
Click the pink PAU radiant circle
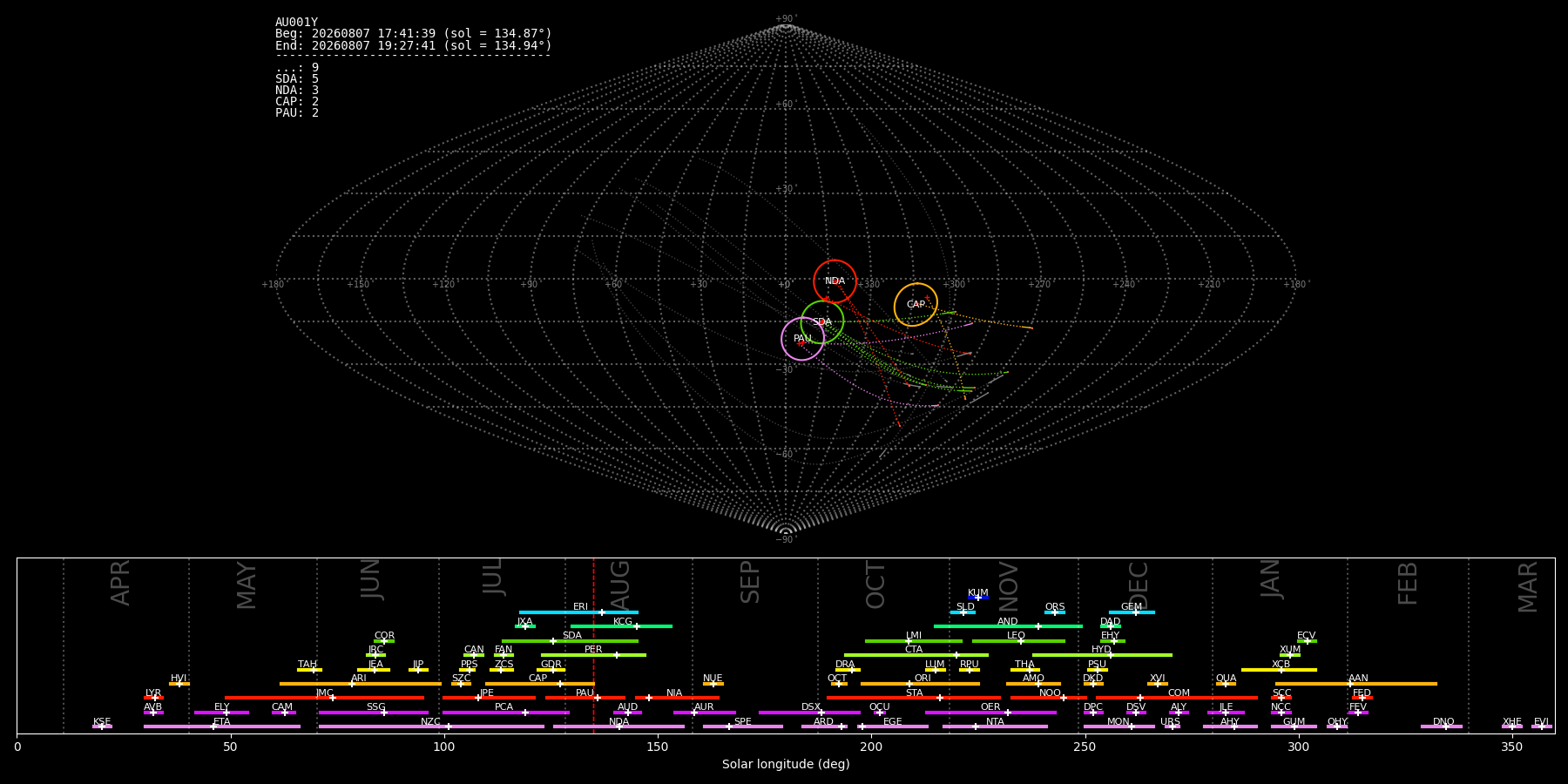(x=802, y=339)
